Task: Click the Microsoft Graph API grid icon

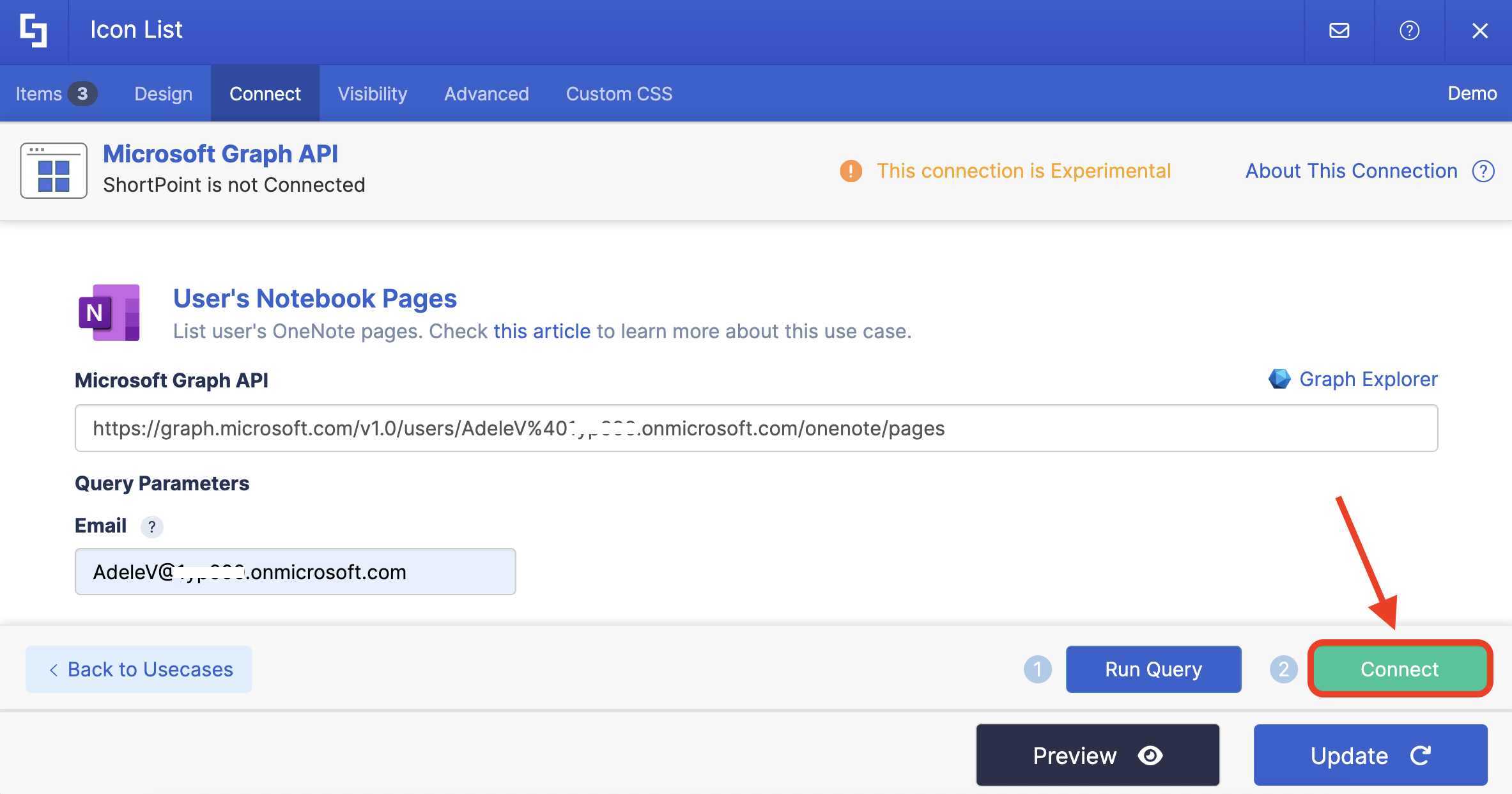Action: point(54,171)
